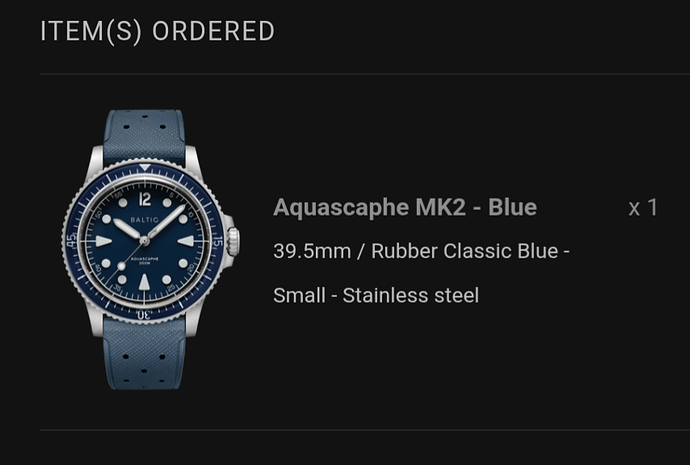Click the AQUASCAPHE text on the dial
The width and height of the screenshot is (690, 465).
click(x=145, y=257)
